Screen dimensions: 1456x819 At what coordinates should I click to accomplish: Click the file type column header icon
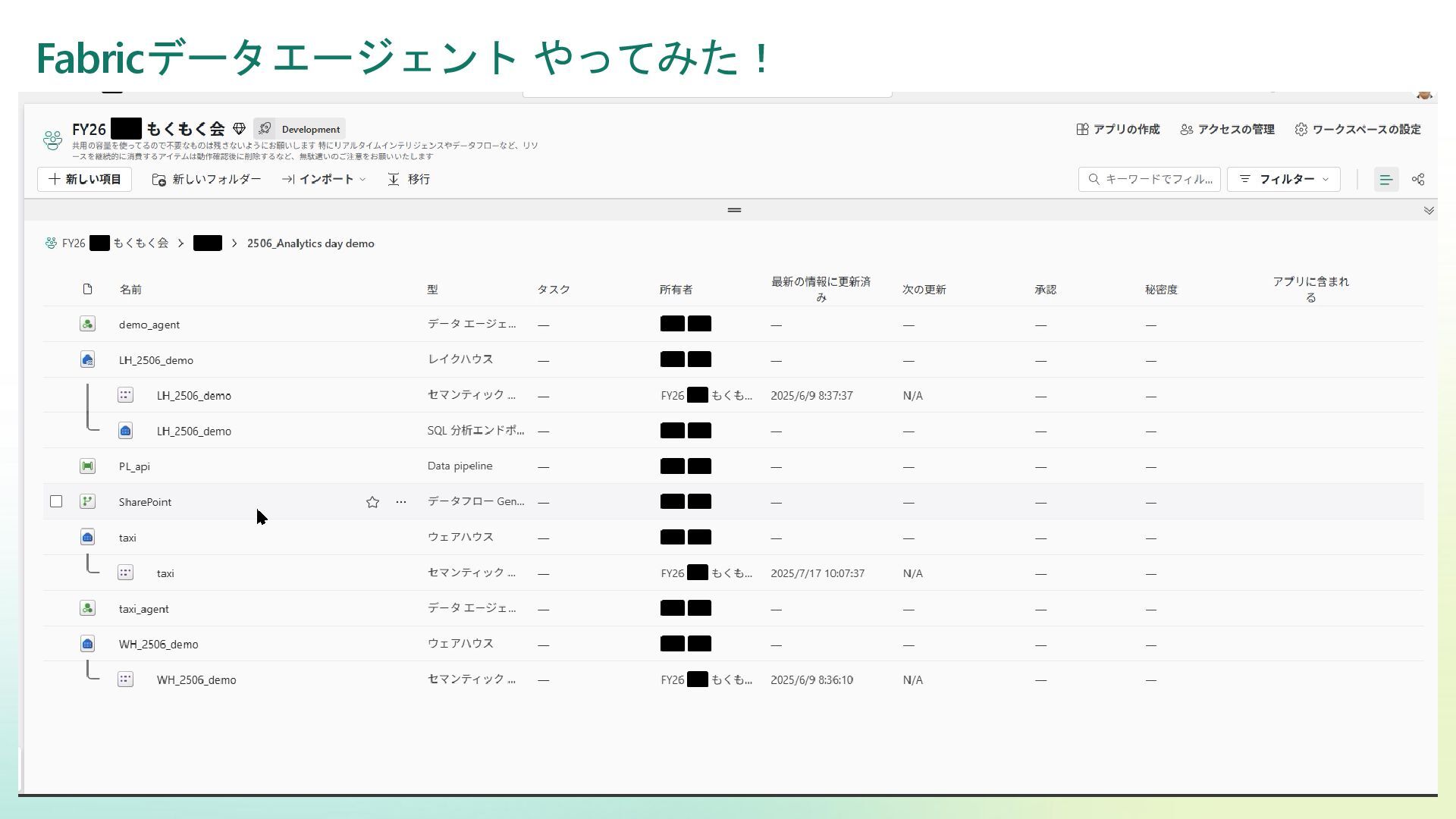click(87, 289)
